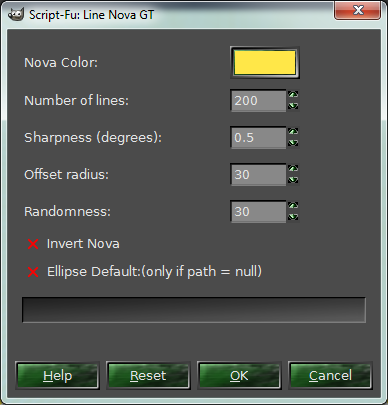Image resolution: width=388 pixels, height=405 pixels.
Task: Click the Number of lines input field
Action: coord(258,100)
